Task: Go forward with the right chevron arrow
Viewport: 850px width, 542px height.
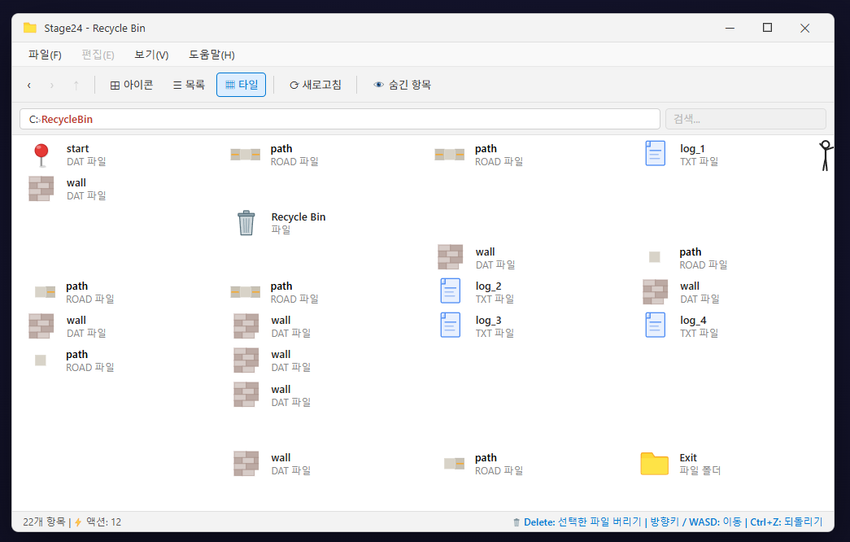Action: point(52,85)
